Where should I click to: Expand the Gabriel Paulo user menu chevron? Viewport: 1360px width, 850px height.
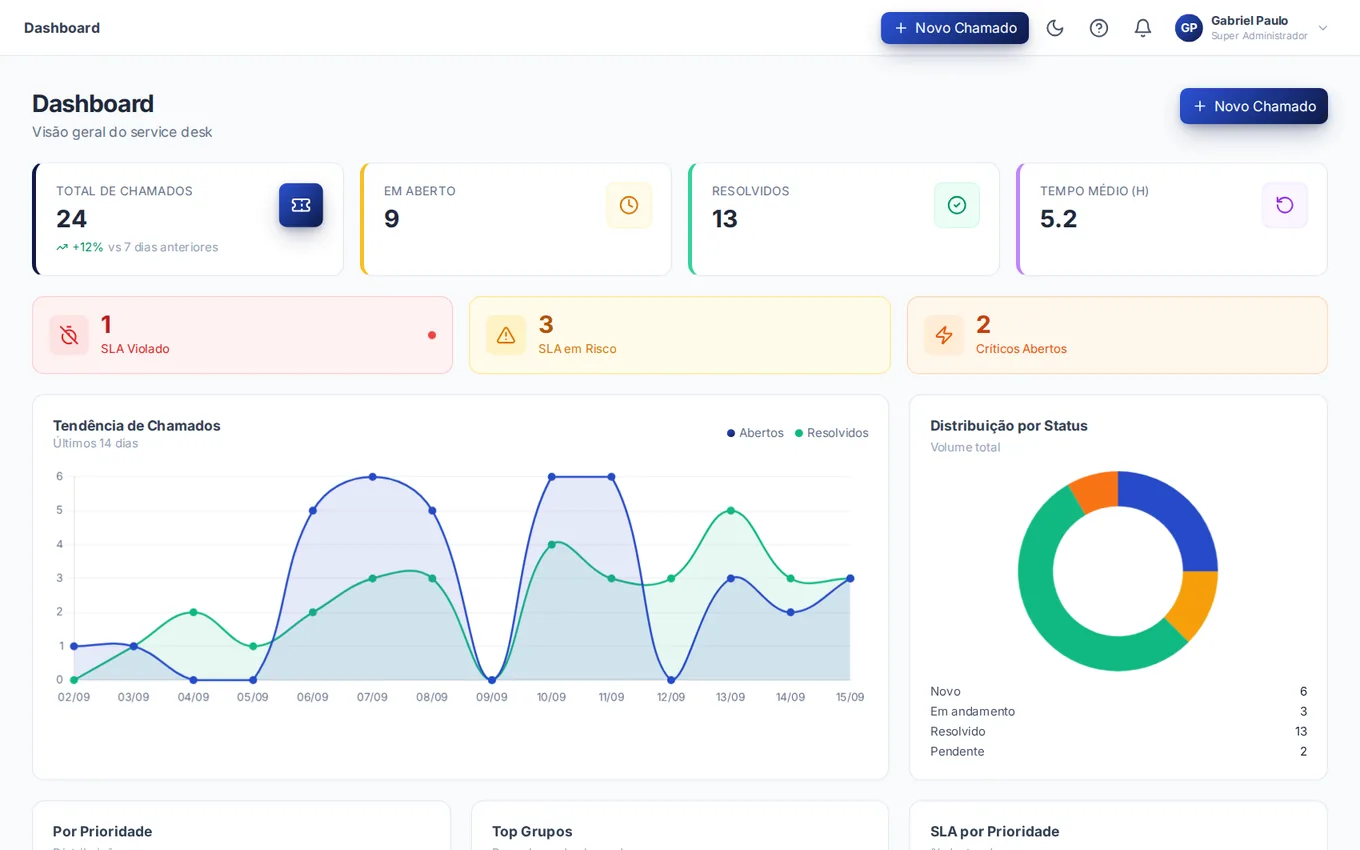1323,28
